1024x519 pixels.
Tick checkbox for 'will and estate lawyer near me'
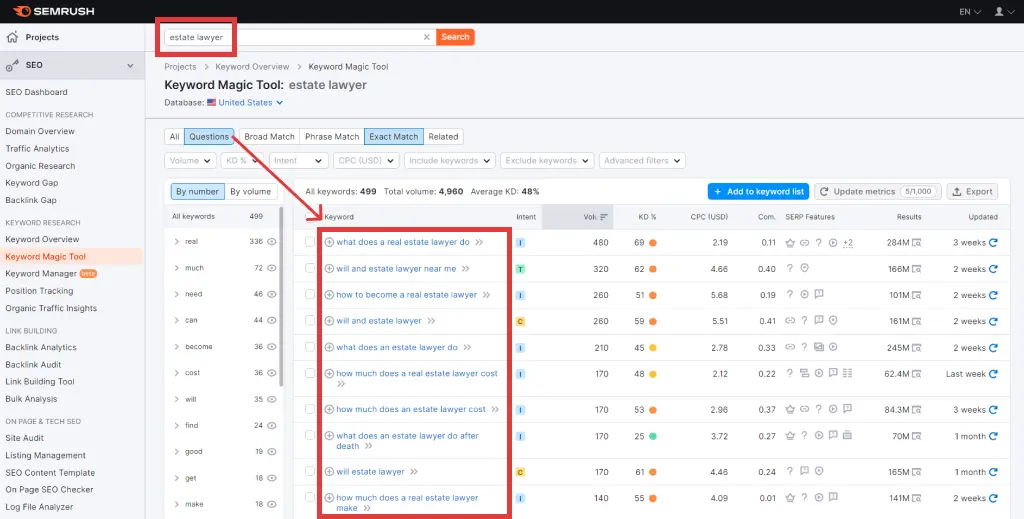pos(310,268)
